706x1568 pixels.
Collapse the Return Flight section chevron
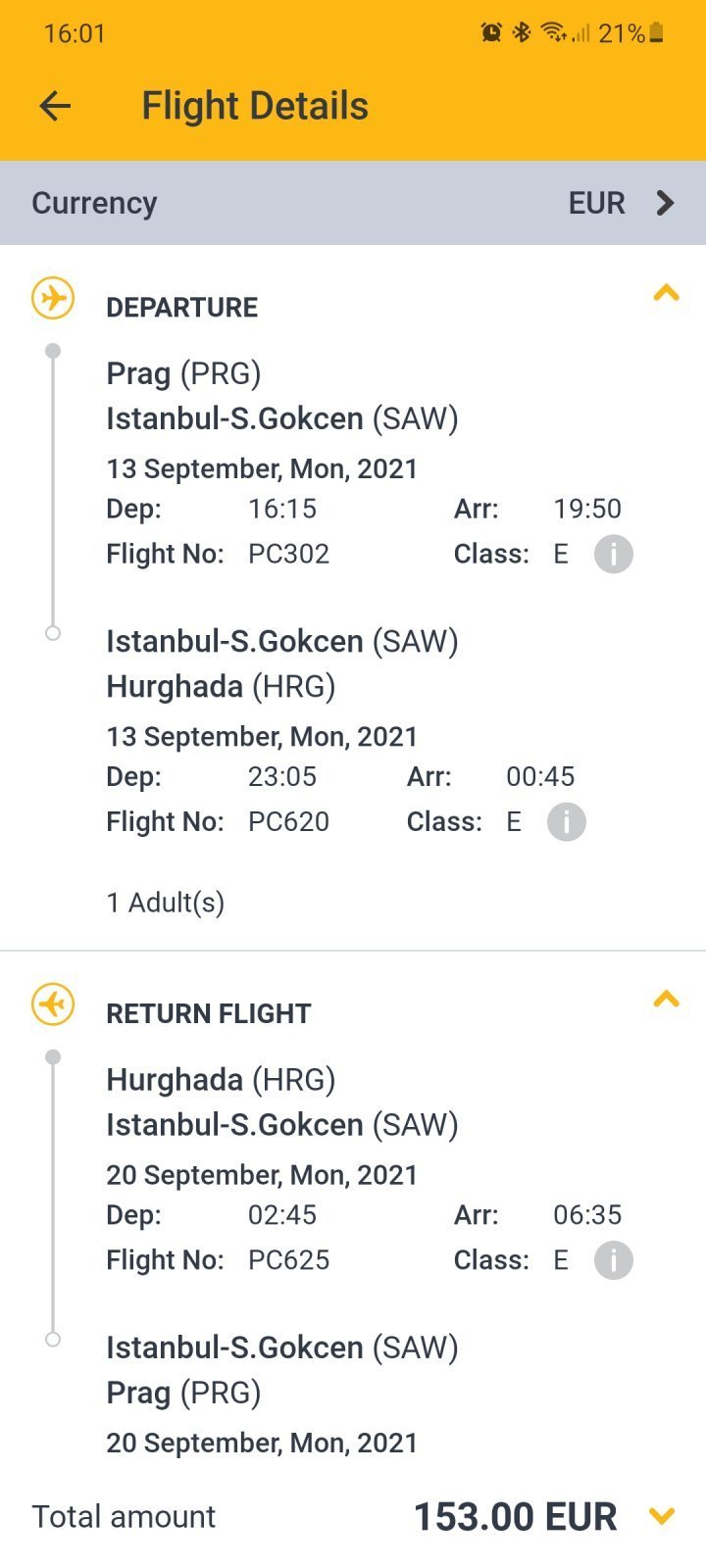coord(667,1000)
